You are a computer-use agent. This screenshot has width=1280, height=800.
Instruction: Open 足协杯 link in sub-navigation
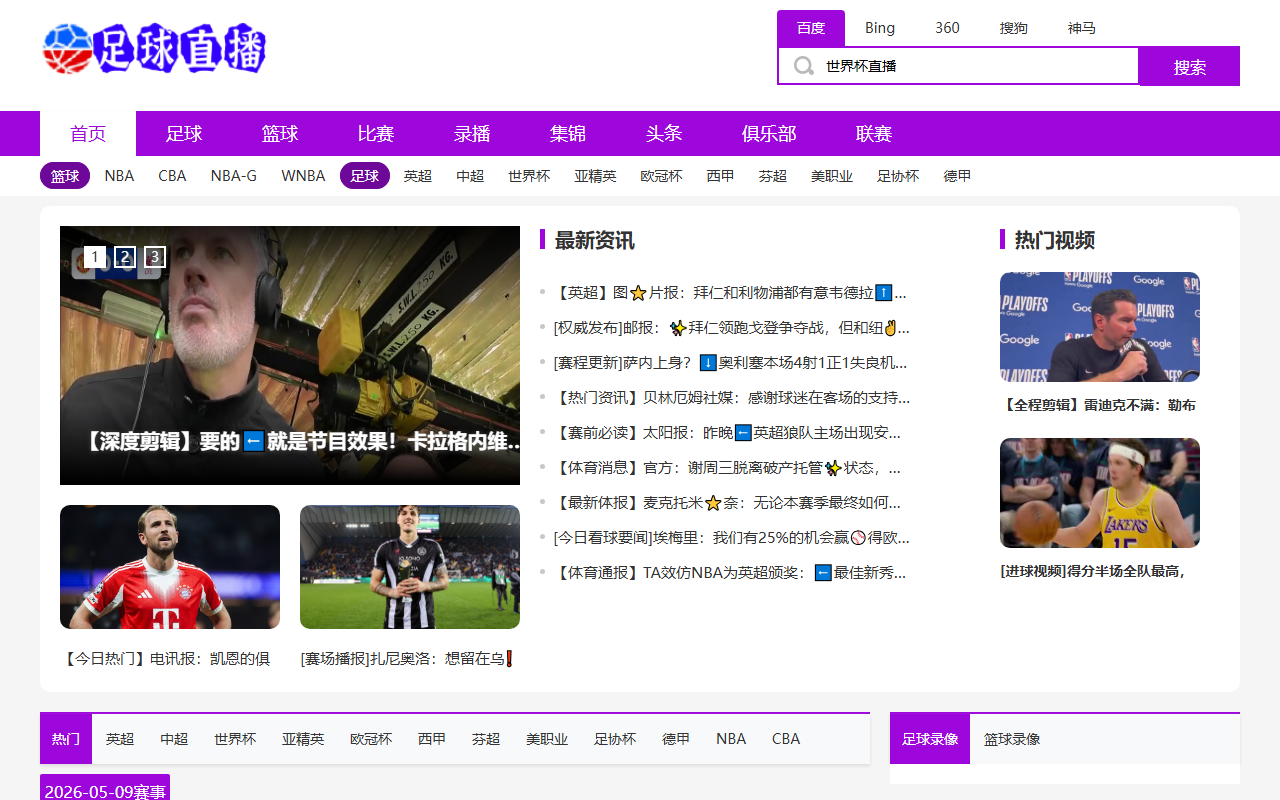(898, 176)
